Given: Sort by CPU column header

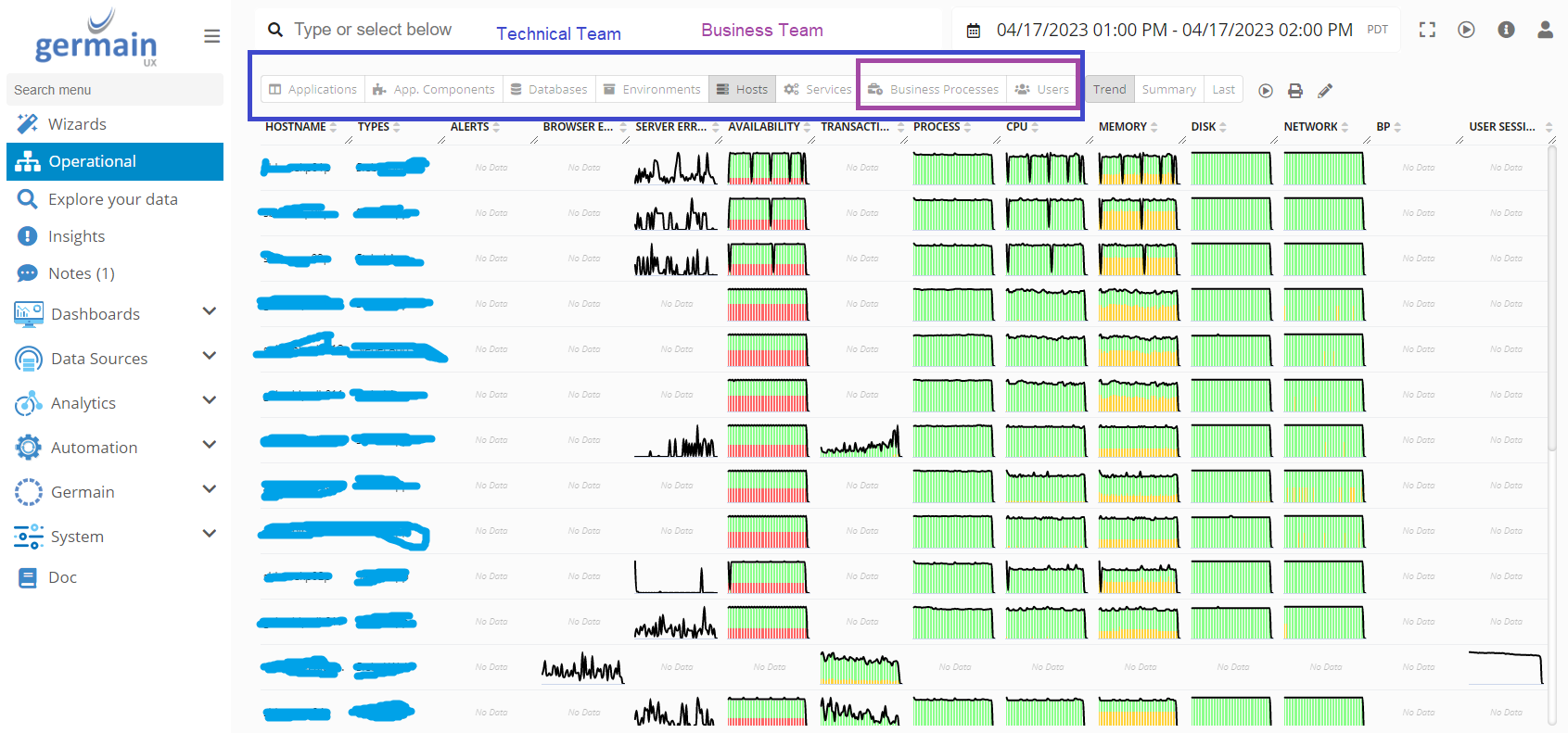Looking at the screenshot, I should tap(1017, 127).
